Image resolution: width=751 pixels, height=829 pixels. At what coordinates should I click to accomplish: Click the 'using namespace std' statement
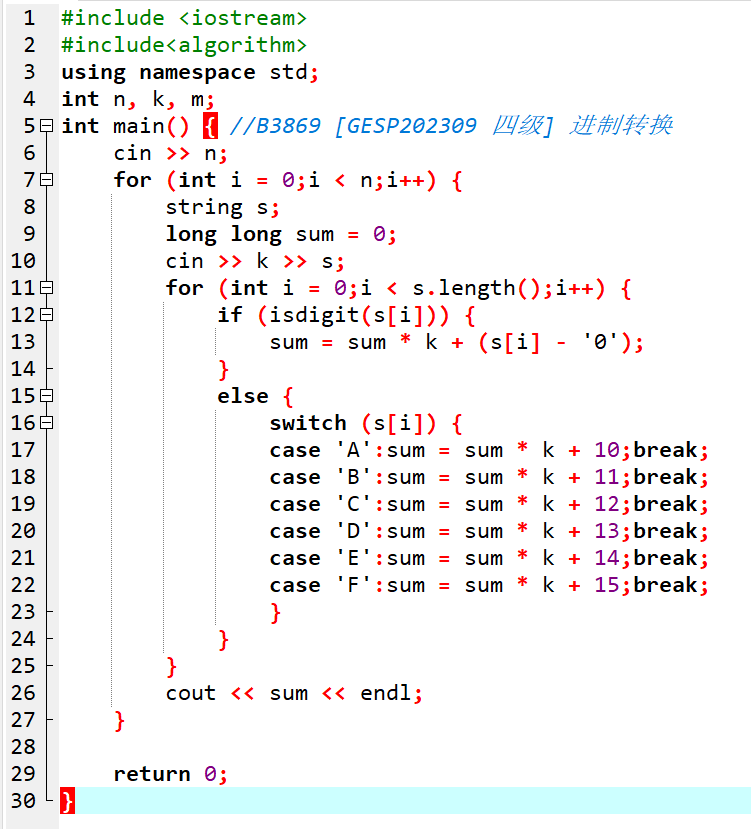tap(188, 72)
